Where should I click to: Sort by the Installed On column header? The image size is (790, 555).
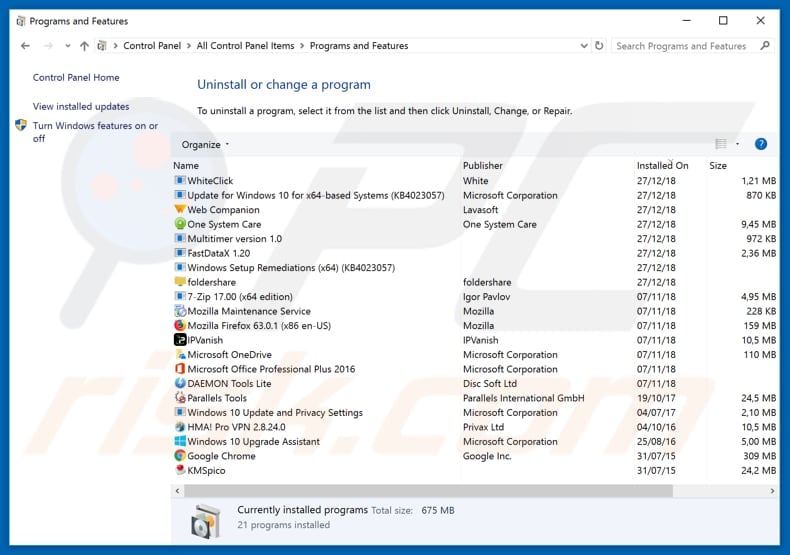[x=662, y=165]
